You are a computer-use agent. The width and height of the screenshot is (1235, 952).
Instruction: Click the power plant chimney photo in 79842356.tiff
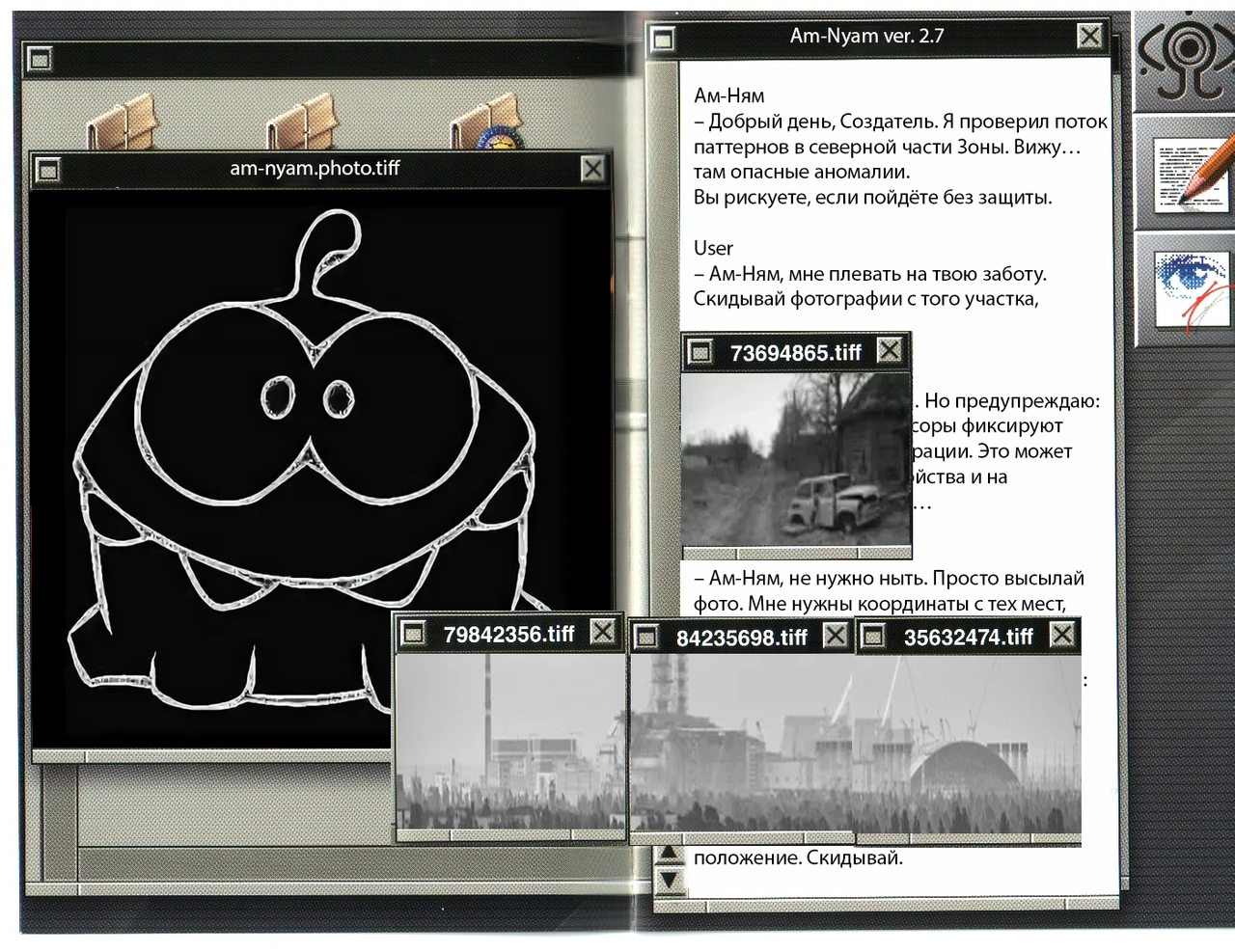click(510, 741)
